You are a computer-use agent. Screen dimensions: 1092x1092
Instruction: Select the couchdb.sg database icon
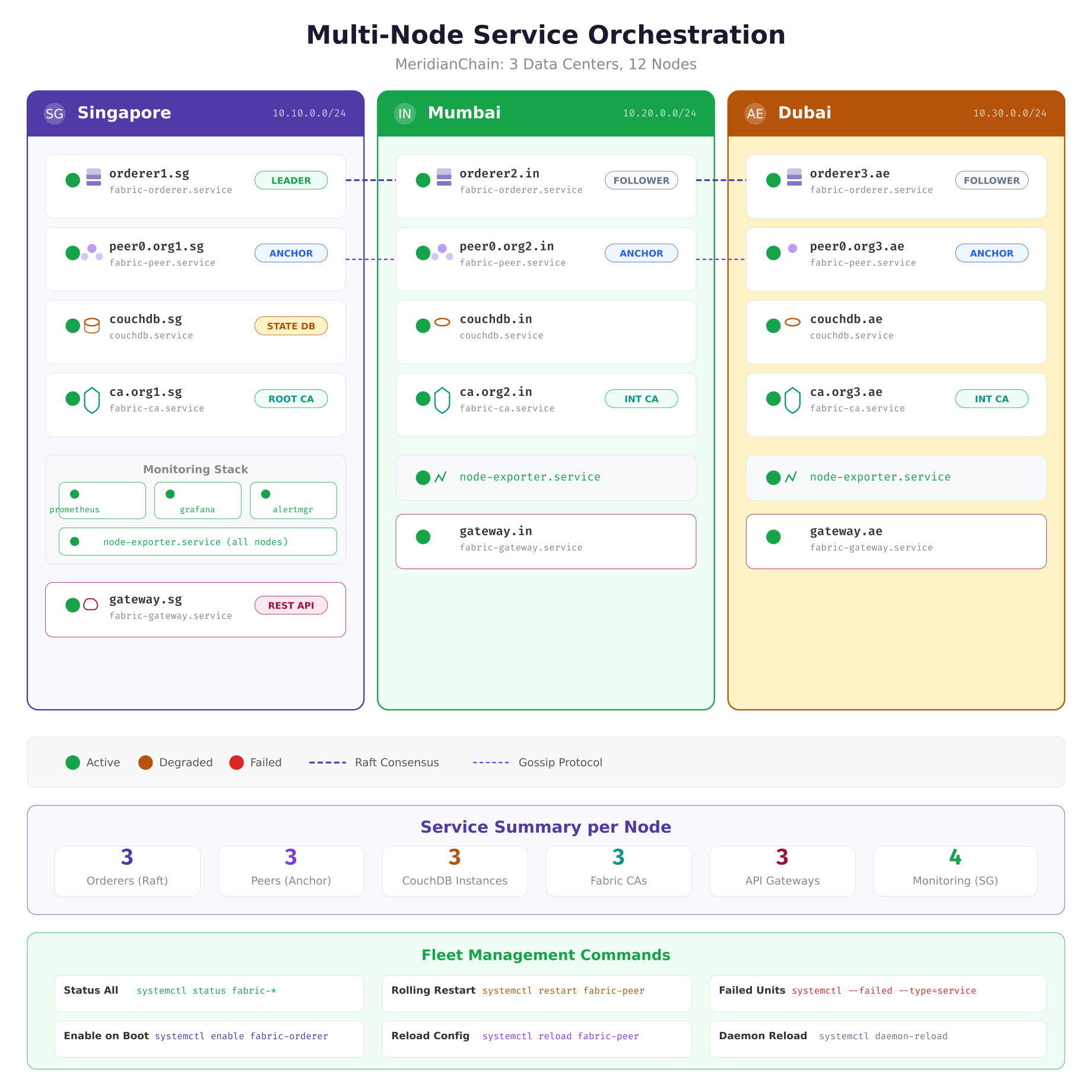(91, 325)
